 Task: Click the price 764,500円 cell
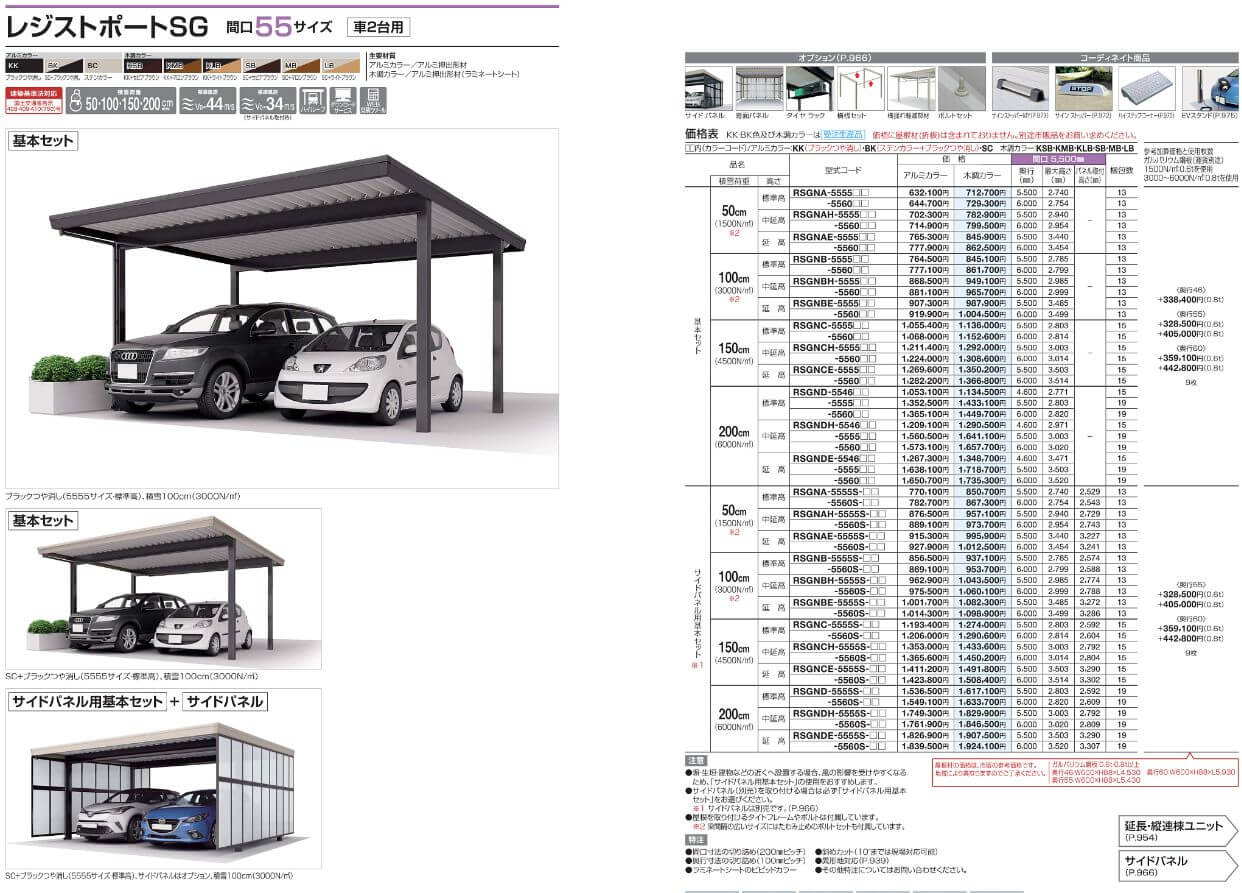click(928, 258)
